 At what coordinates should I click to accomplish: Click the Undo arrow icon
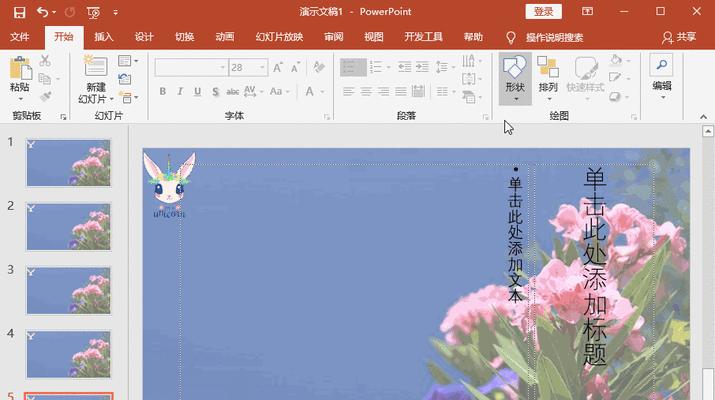[42, 12]
